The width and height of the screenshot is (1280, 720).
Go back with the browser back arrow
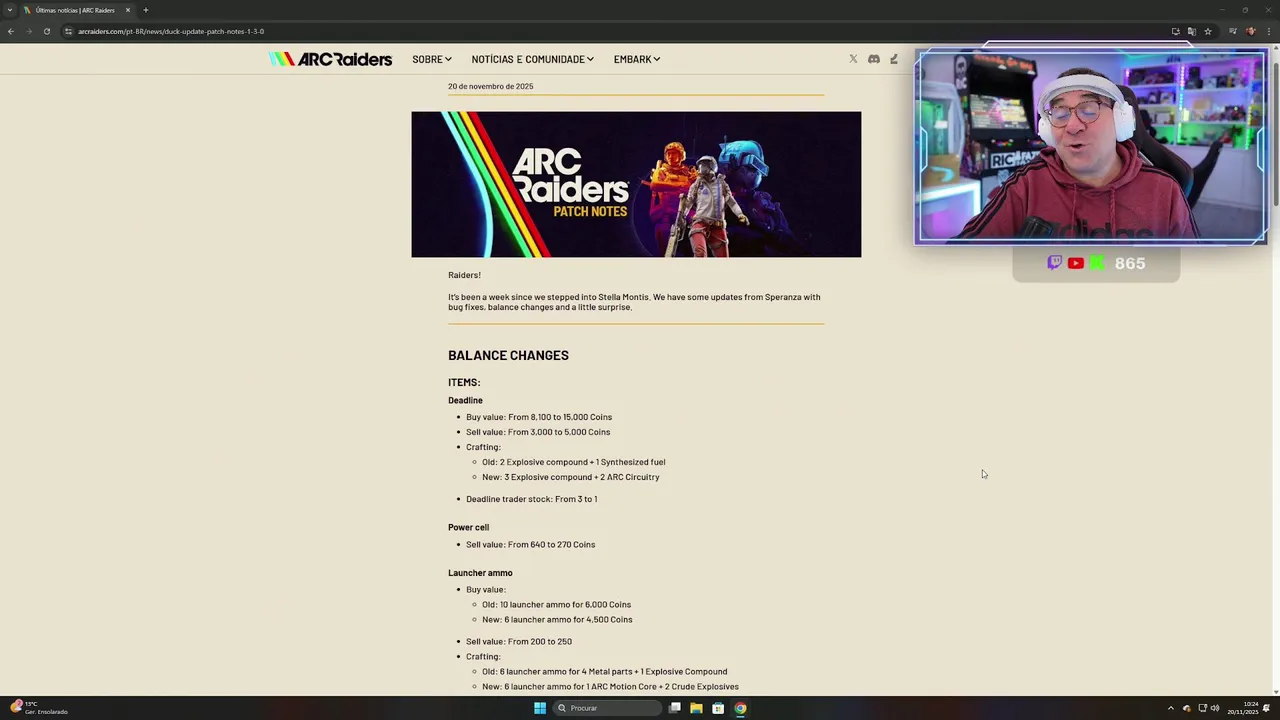(10, 31)
